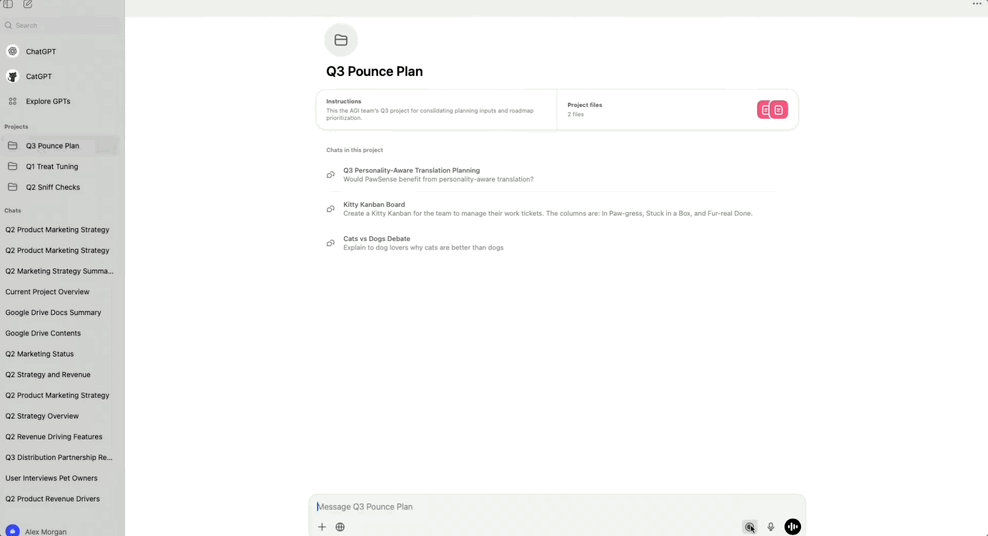Toggle the sidebar panel icon
The image size is (988, 536).
click(x=8, y=4)
